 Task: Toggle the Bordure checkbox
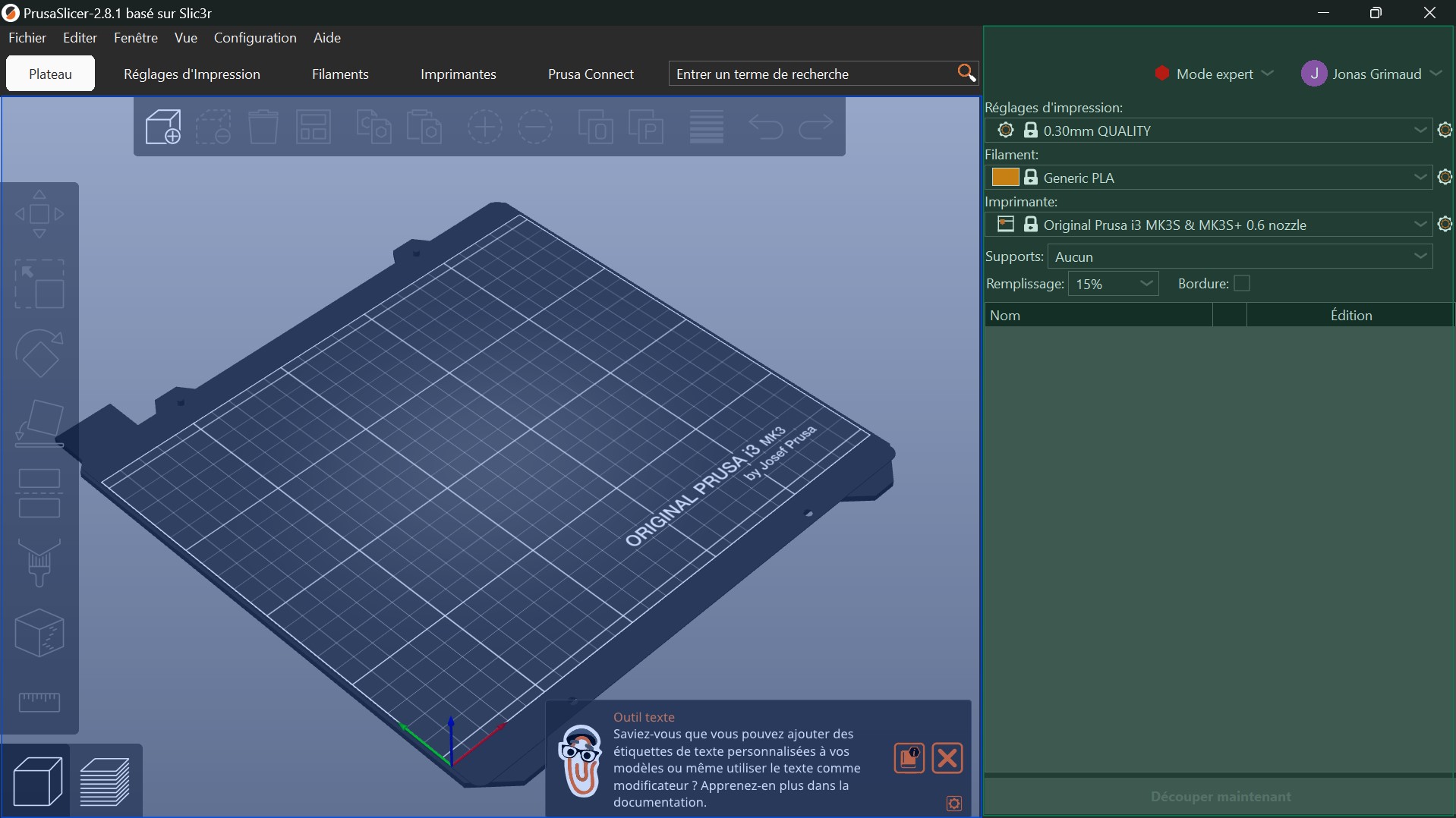click(x=1242, y=284)
